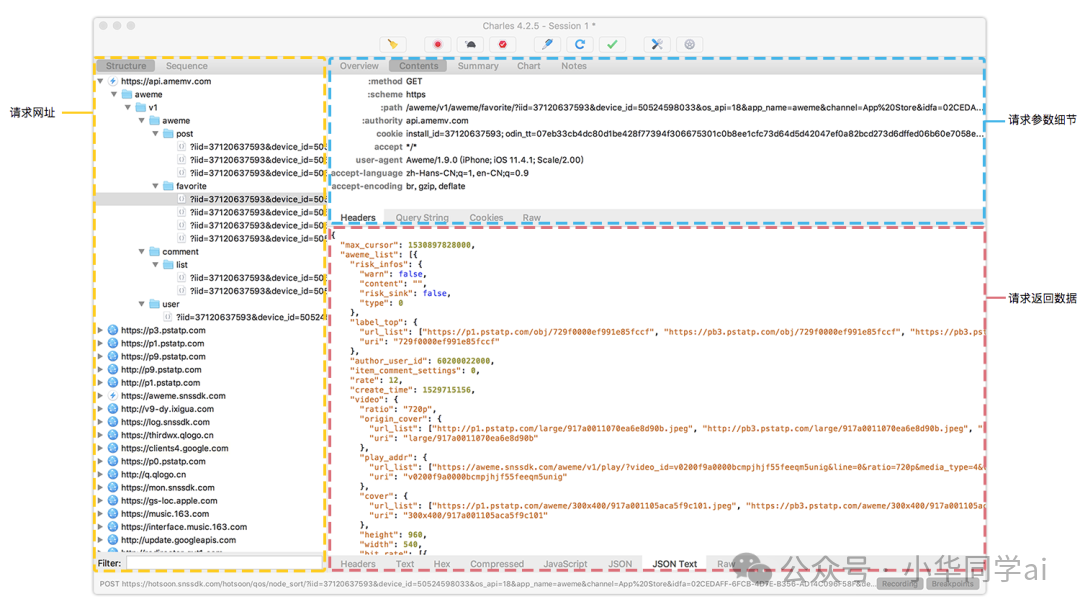This screenshot has width=1080, height=612.
Task: Open the Tools wrench icon
Action: pyautogui.click(x=657, y=44)
